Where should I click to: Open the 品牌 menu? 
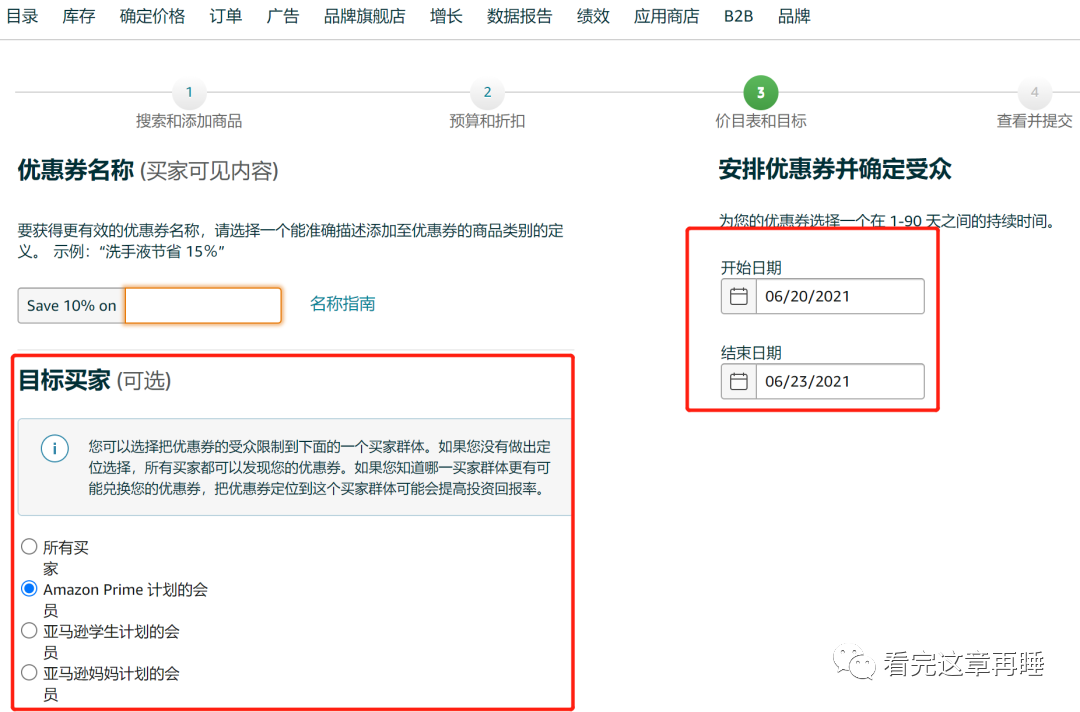pyautogui.click(x=794, y=16)
